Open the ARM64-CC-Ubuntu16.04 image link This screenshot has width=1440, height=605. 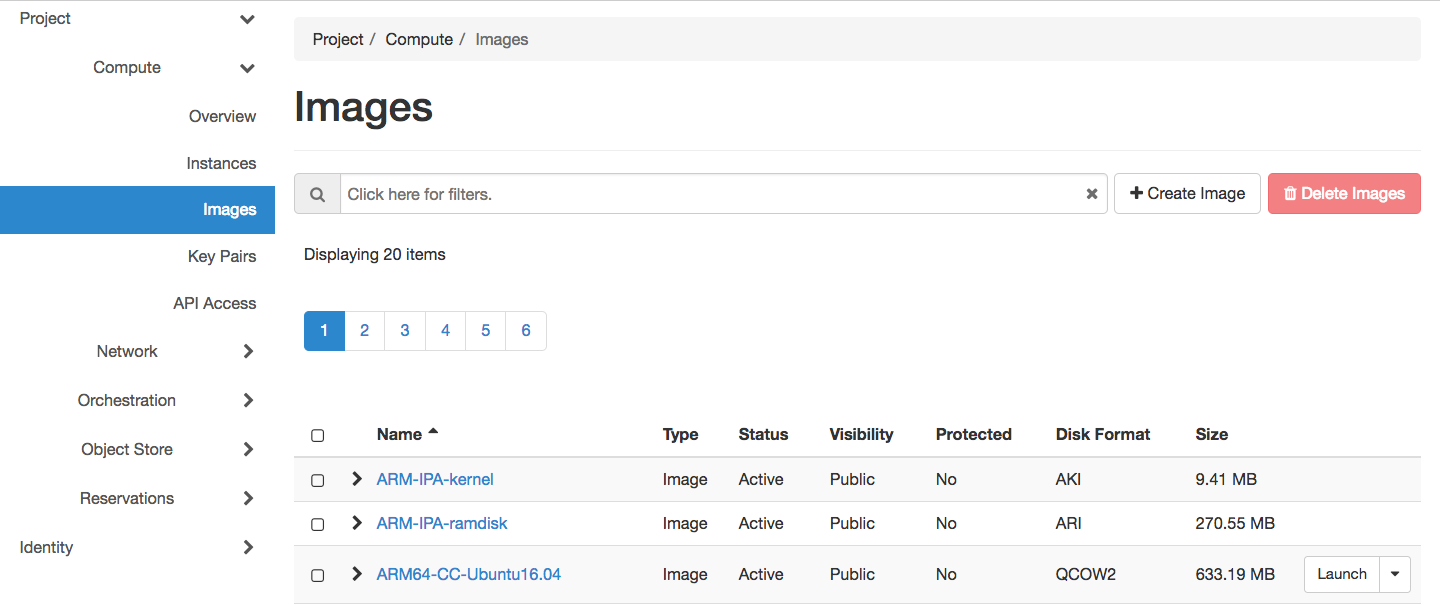pos(469,574)
